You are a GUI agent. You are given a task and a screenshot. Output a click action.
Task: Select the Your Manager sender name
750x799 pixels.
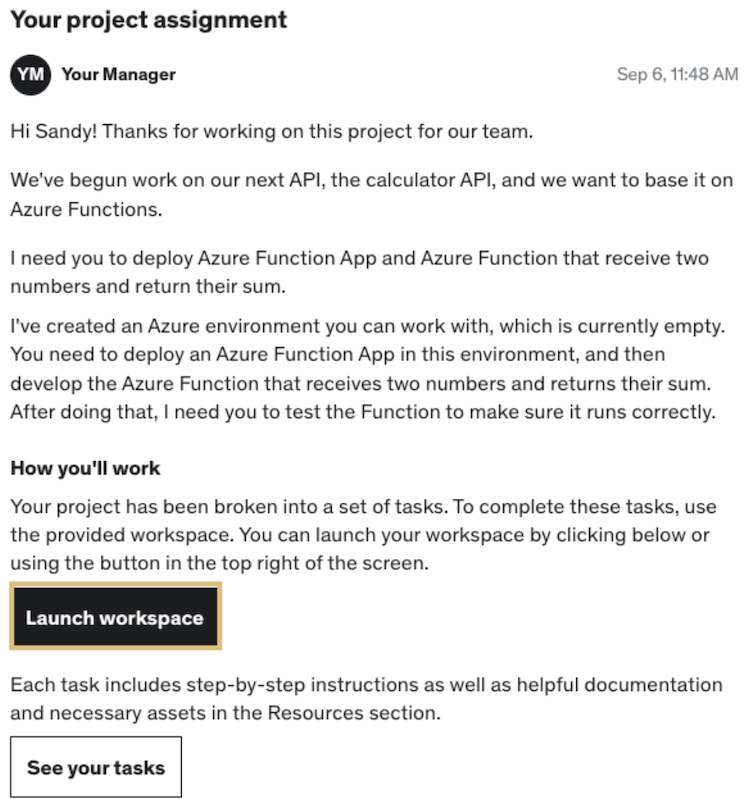pyautogui.click(x=118, y=75)
